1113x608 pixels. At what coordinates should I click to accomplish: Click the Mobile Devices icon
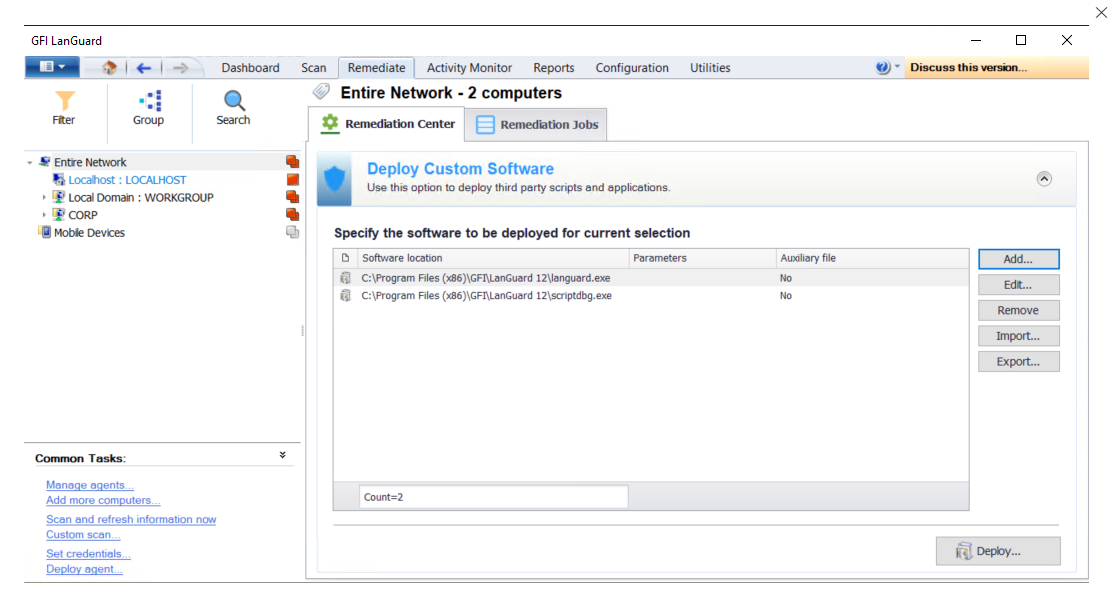pyautogui.click(x=45, y=232)
